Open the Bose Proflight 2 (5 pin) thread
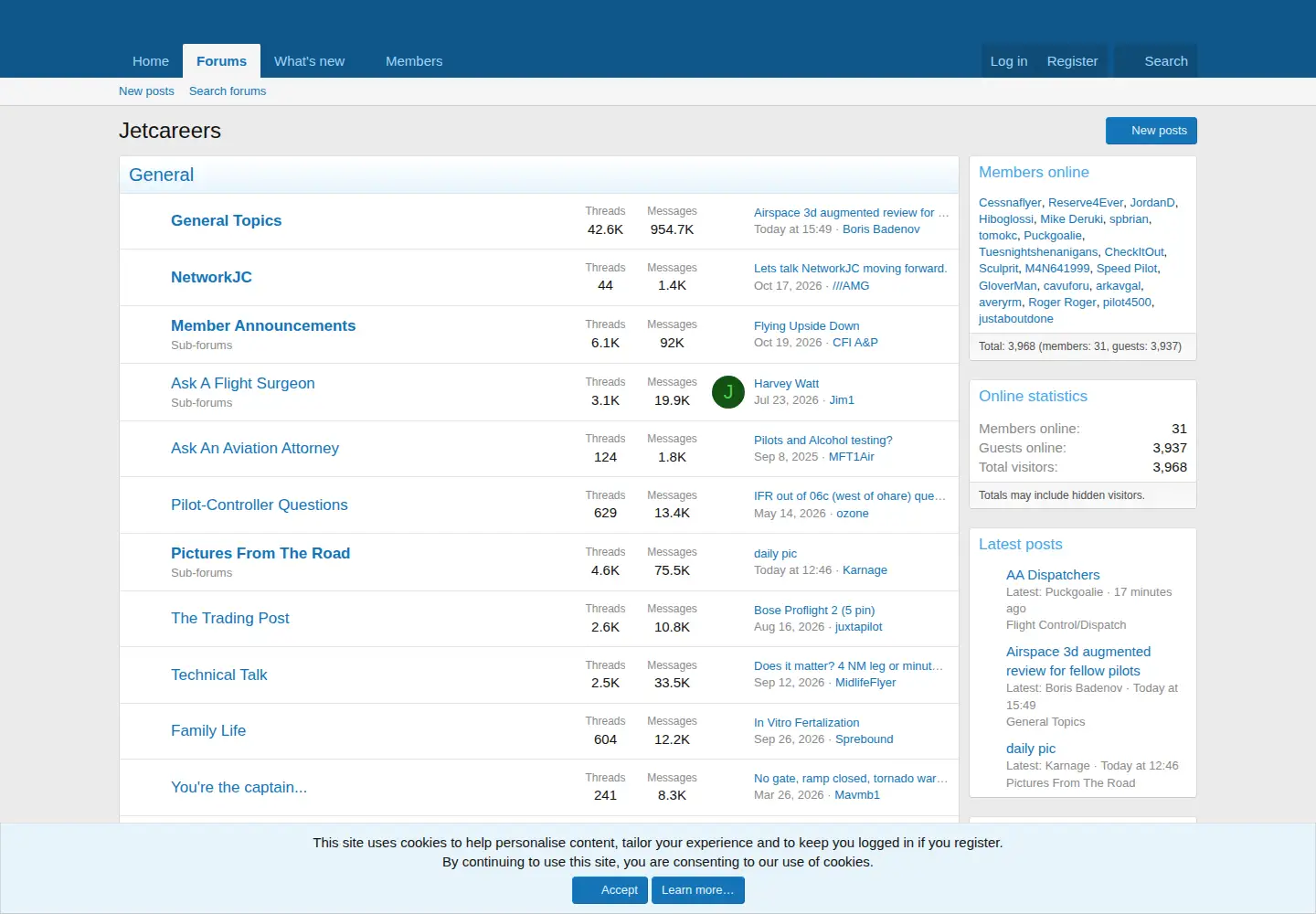 [x=814, y=611]
